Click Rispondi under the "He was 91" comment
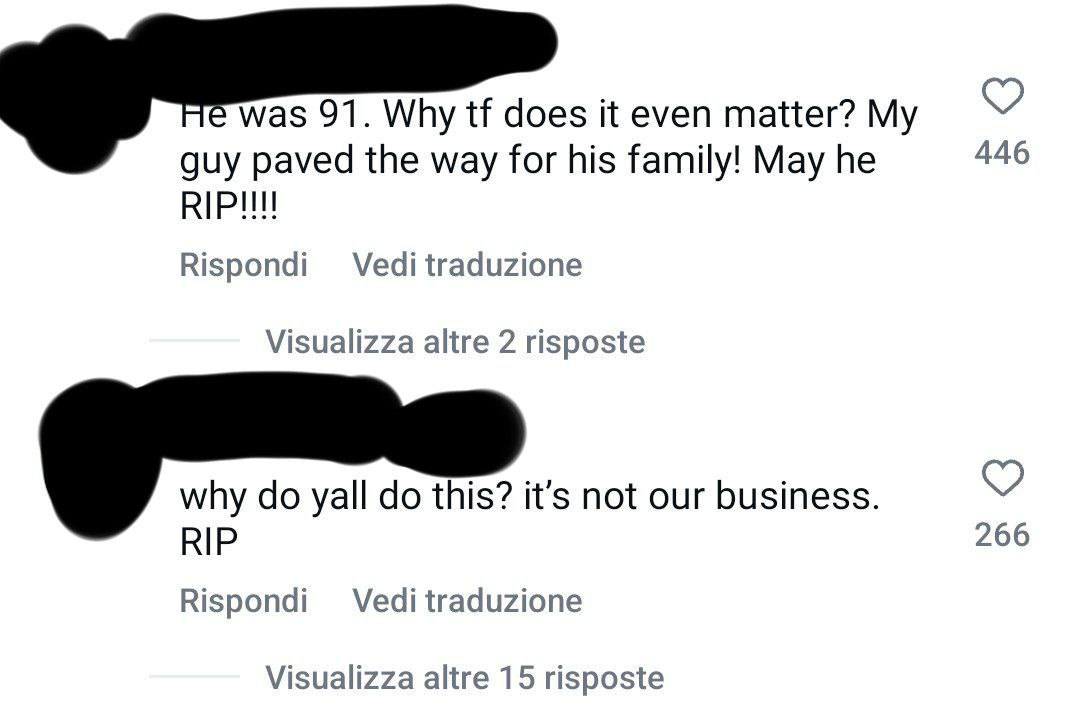 pyautogui.click(x=244, y=265)
